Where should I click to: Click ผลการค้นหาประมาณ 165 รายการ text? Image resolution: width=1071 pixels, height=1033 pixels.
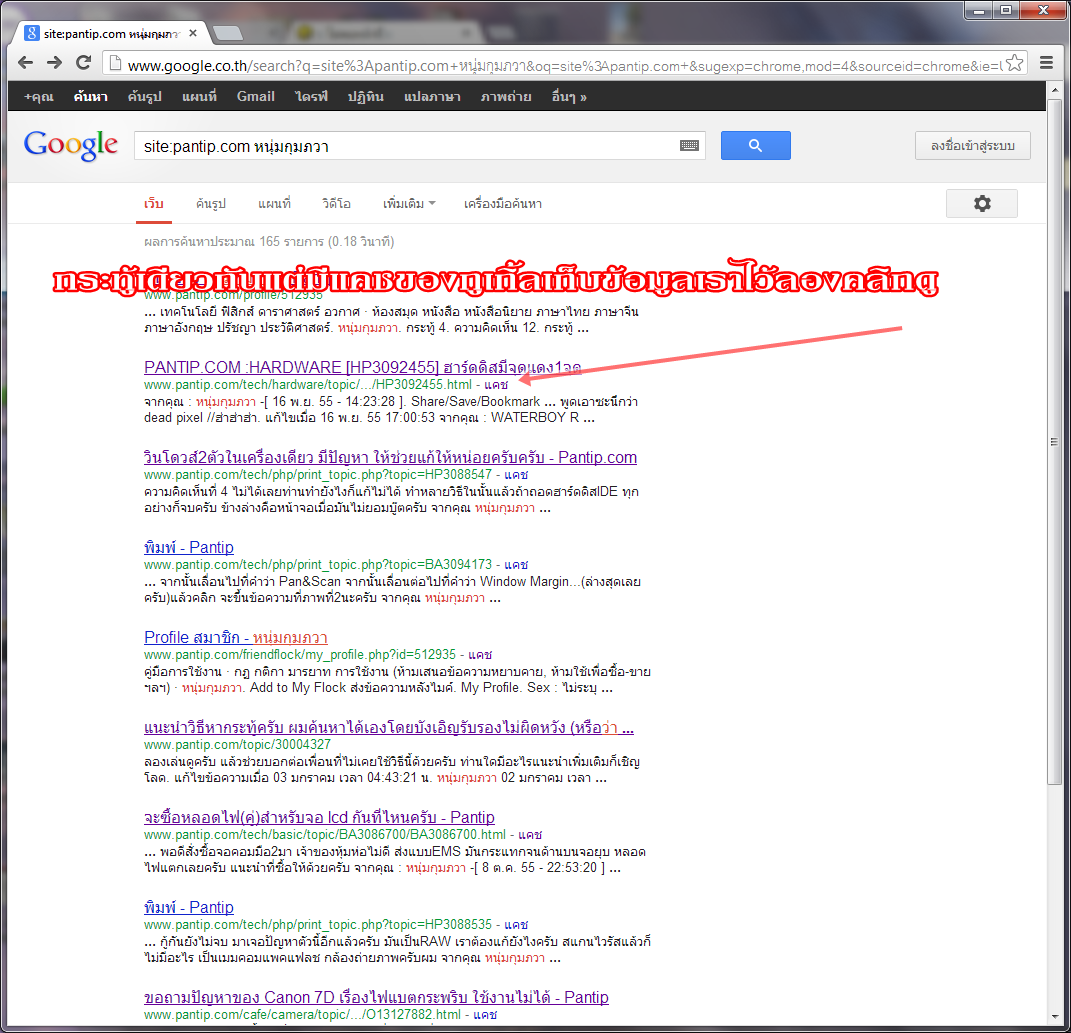pyautogui.click(x=269, y=242)
